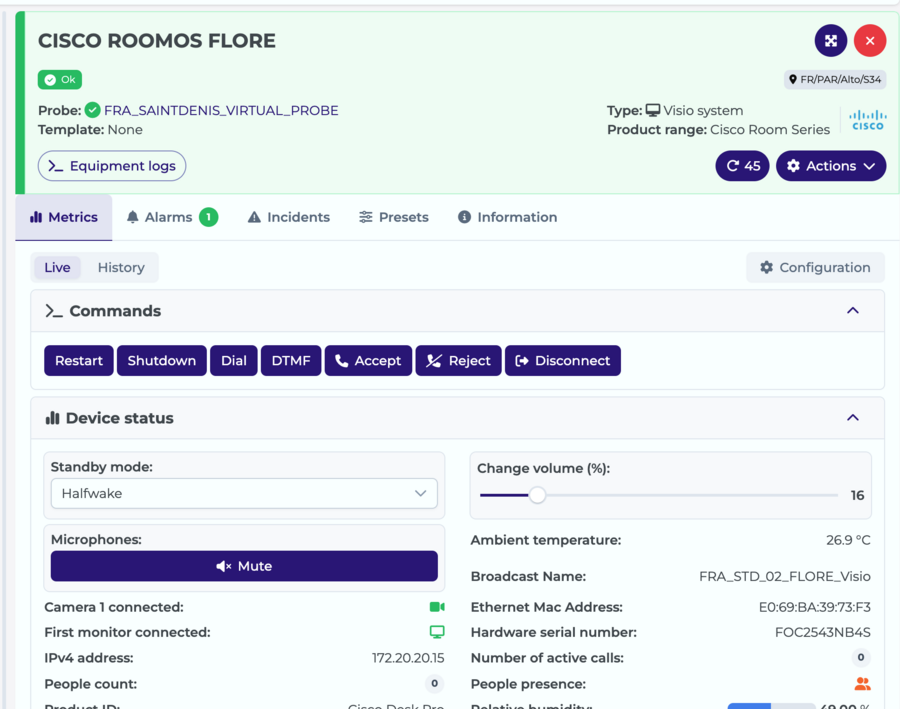
Task: Click the fullscreen expand icon button
Action: point(831,41)
